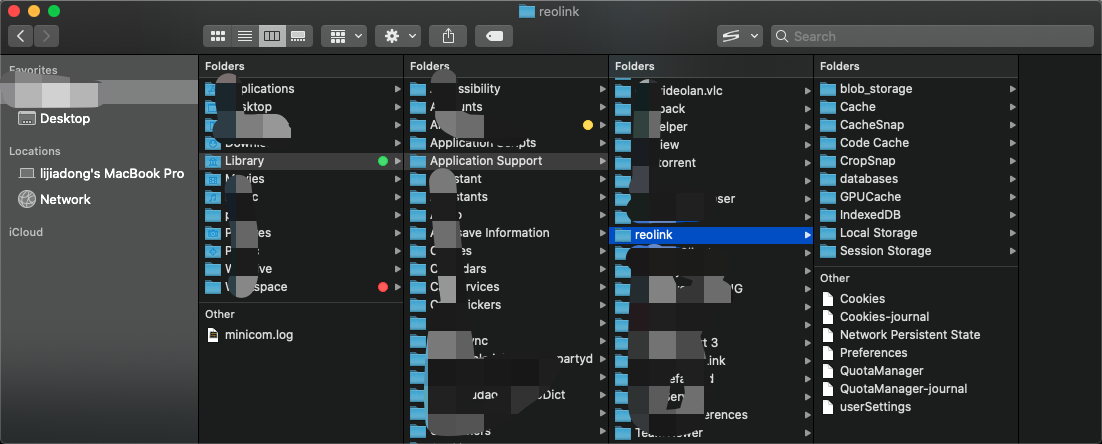Expand the blob_storage arrow
This screenshot has height=444, width=1102.
(1013, 89)
